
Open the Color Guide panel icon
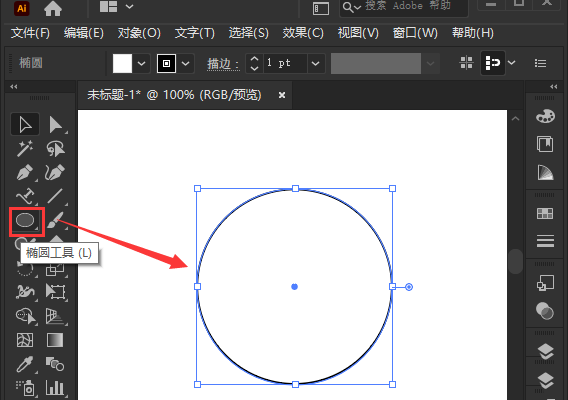(x=545, y=172)
